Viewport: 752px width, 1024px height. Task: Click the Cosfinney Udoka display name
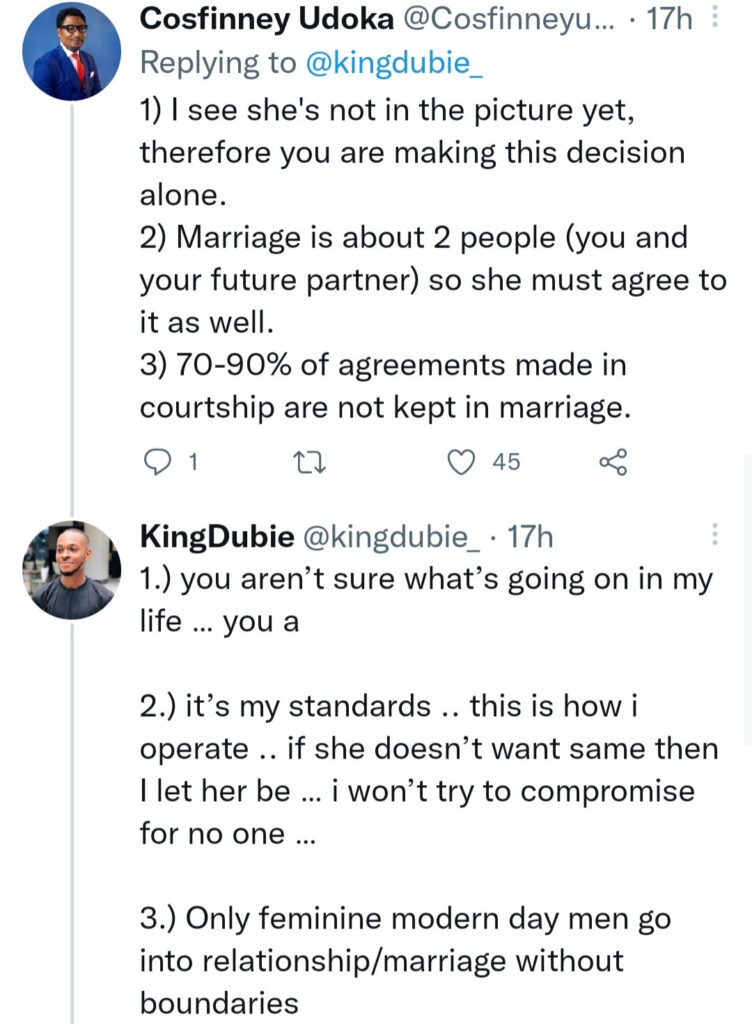(264, 19)
